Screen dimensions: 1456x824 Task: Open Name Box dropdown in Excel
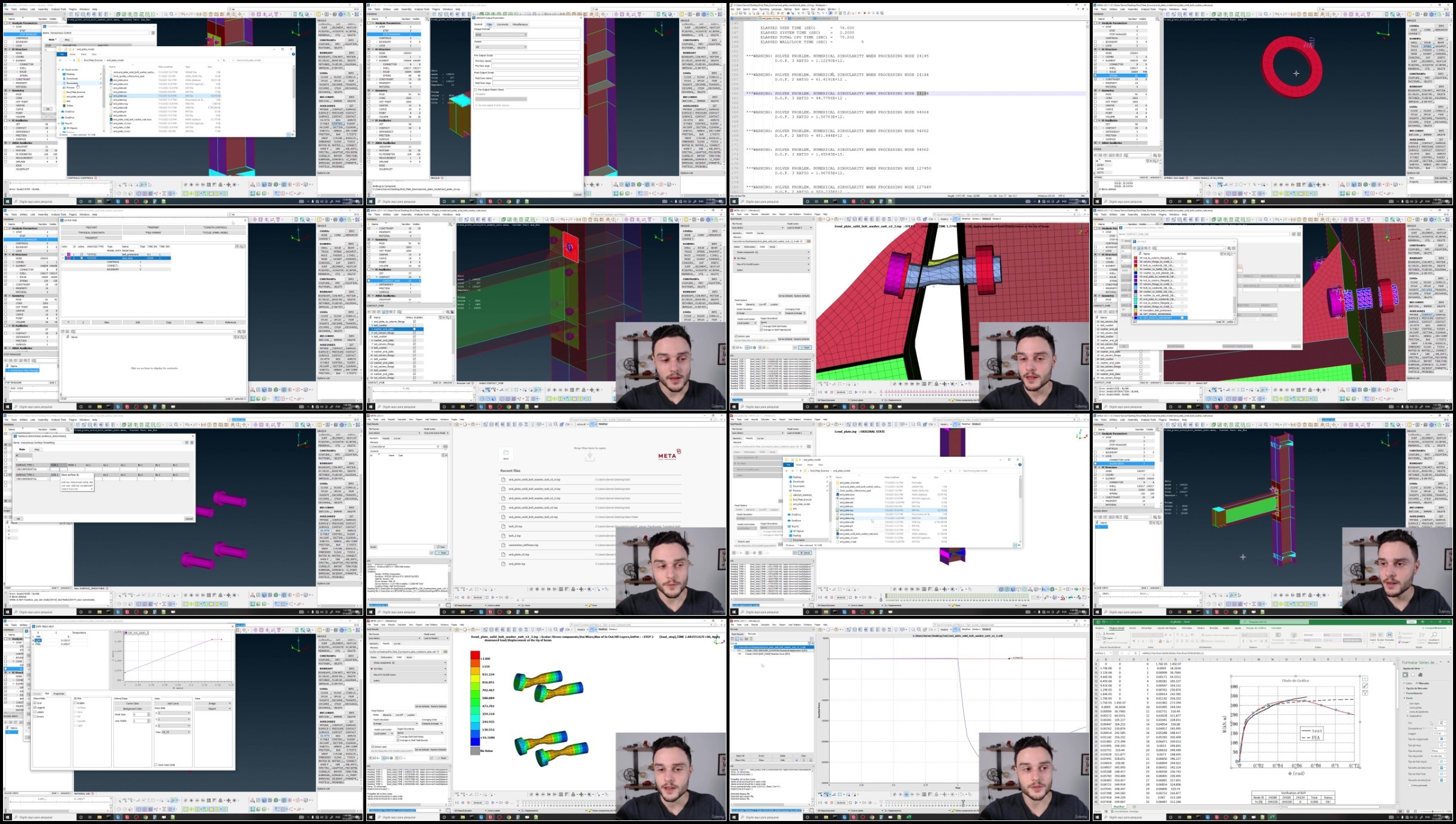pyautogui.click(x=1111, y=653)
